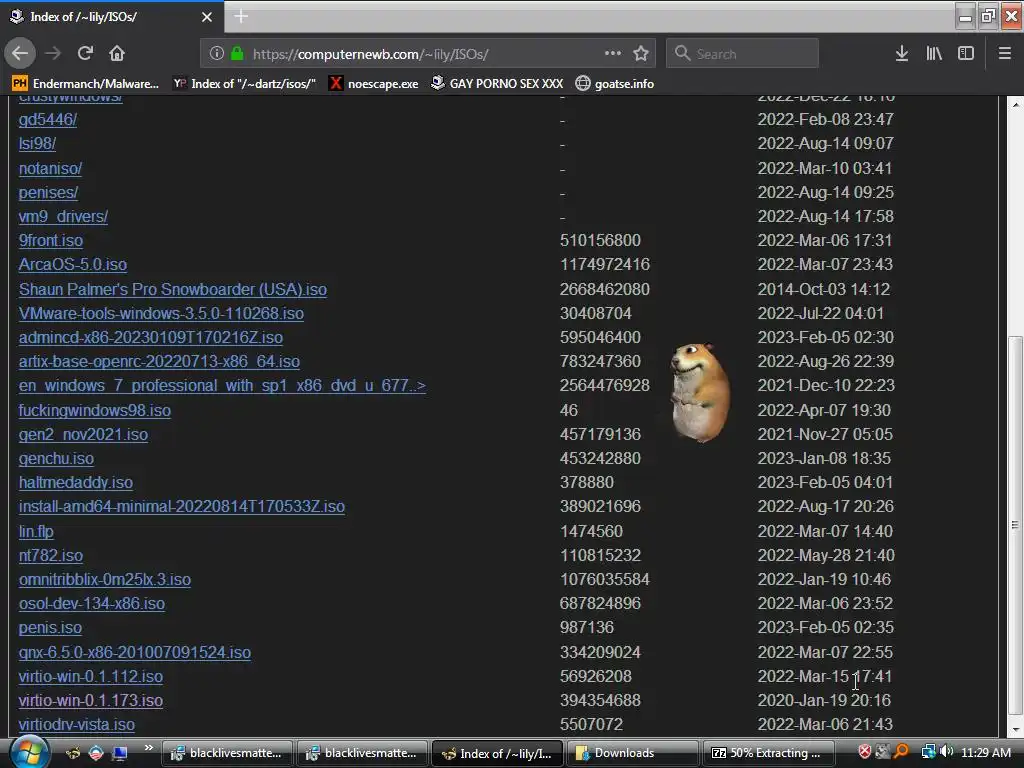The width and height of the screenshot is (1024, 768).
Task: Show site information icon in address bar
Action: pos(217,54)
